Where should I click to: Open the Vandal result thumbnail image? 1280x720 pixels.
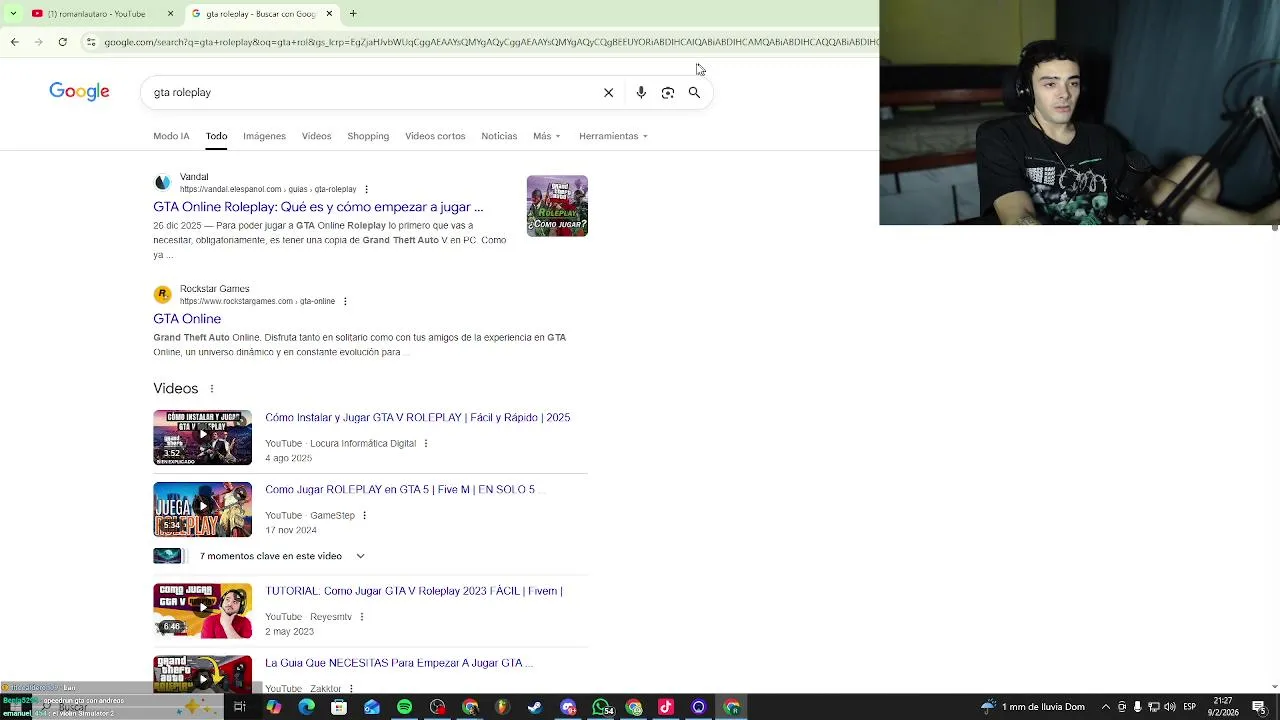[557, 206]
